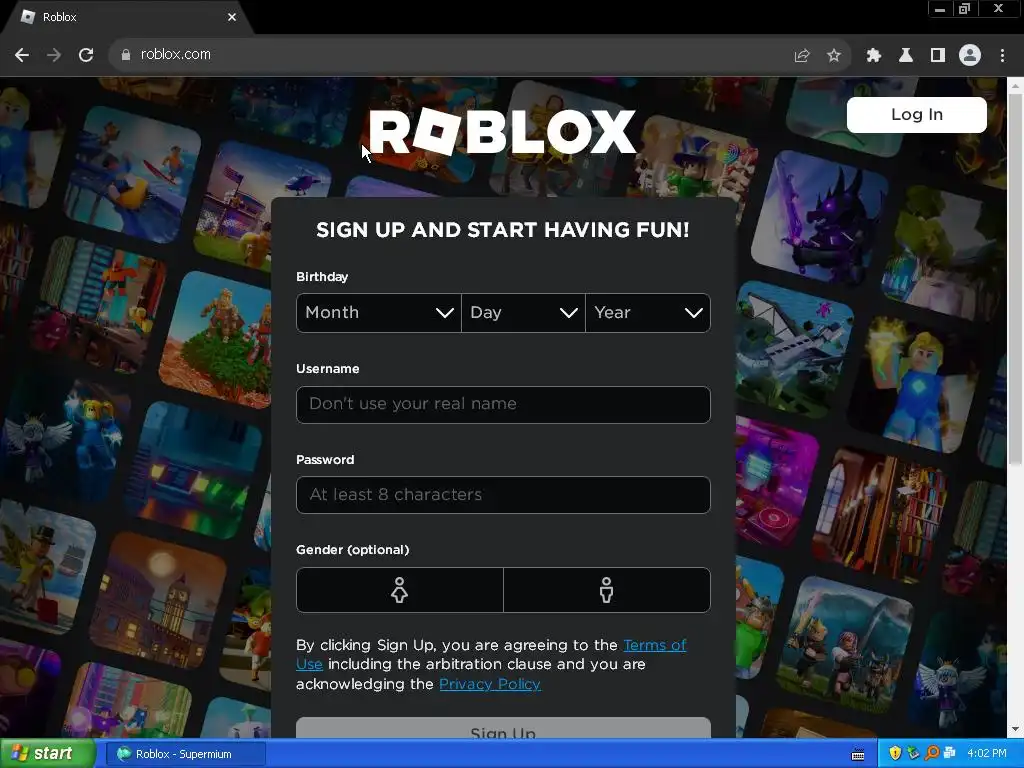Viewport: 1024px width, 768px height.
Task: Click the clock tower game thumbnail
Action: (x=157, y=601)
